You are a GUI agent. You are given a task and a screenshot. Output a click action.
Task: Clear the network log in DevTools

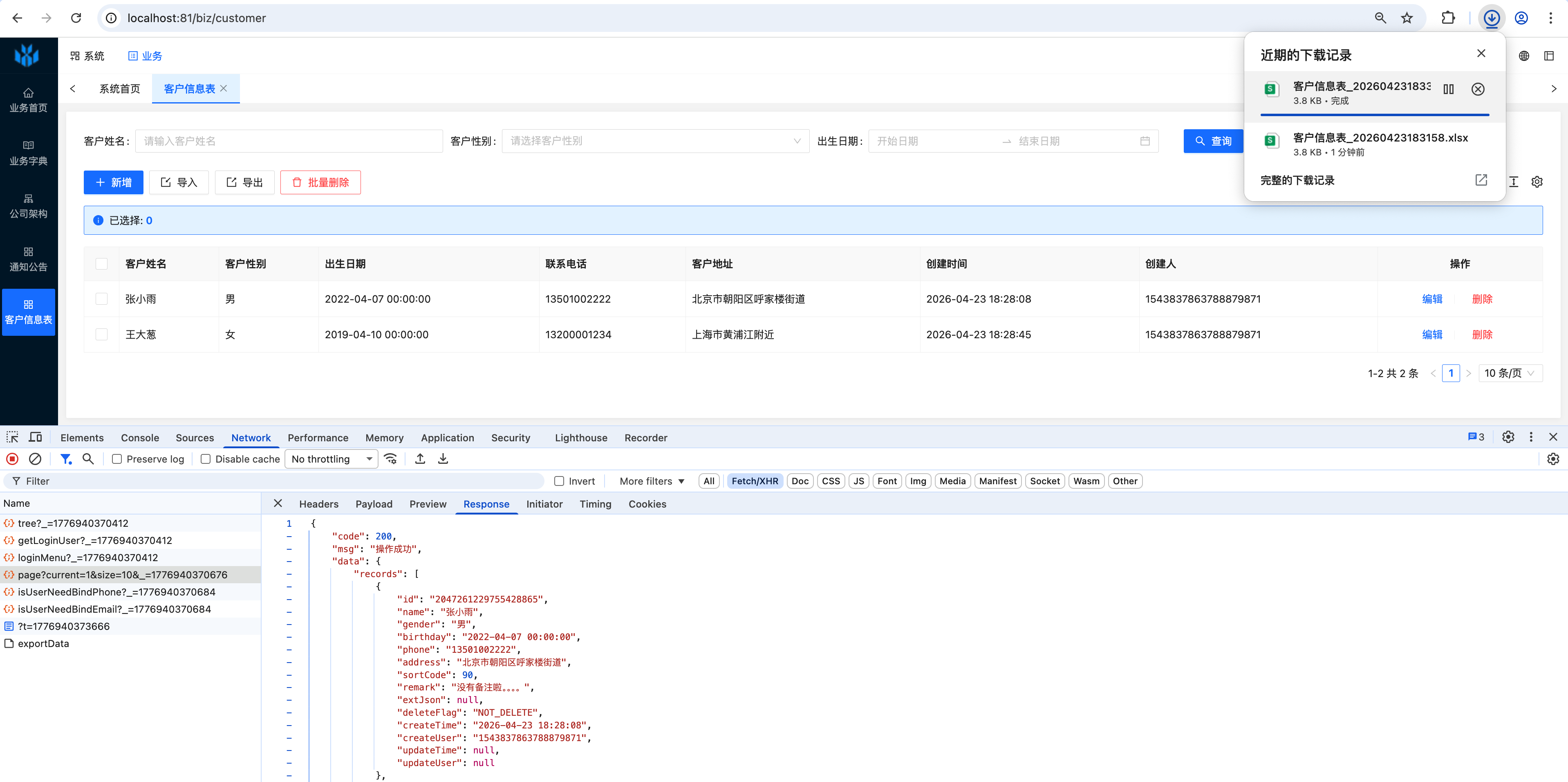[35, 458]
